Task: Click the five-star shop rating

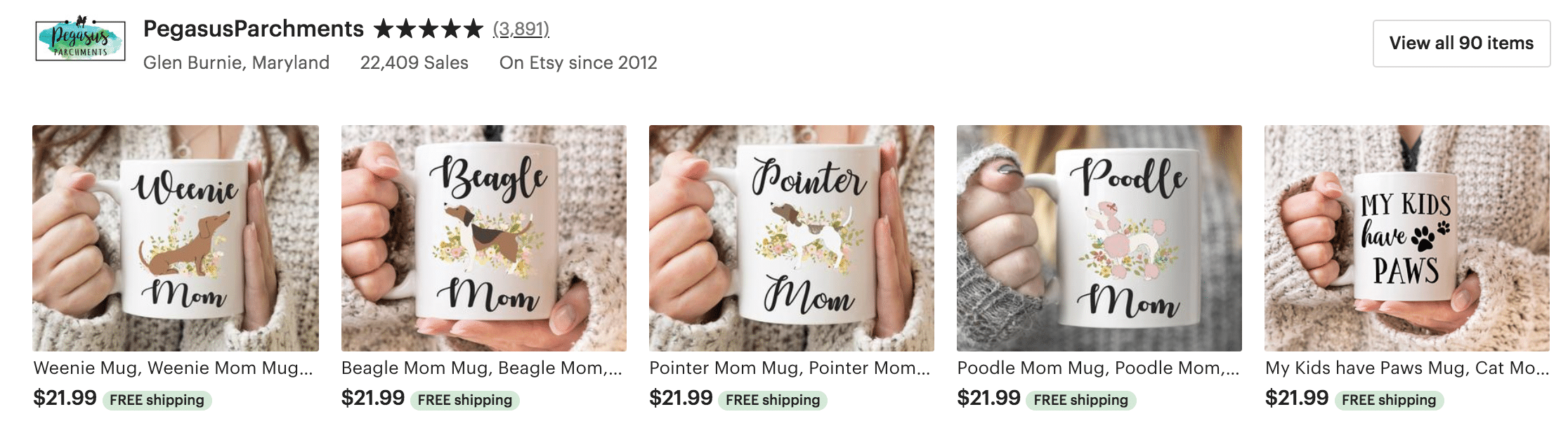Action: click(x=428, y=29)
